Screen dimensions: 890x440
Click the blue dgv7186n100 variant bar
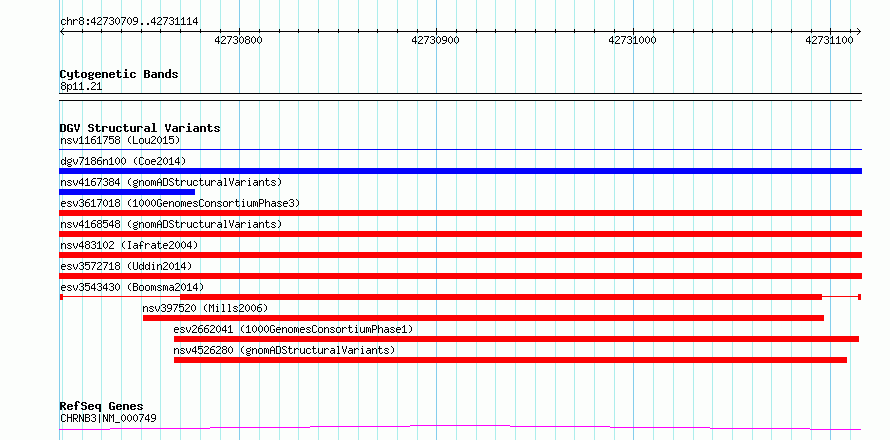[461, 171]
